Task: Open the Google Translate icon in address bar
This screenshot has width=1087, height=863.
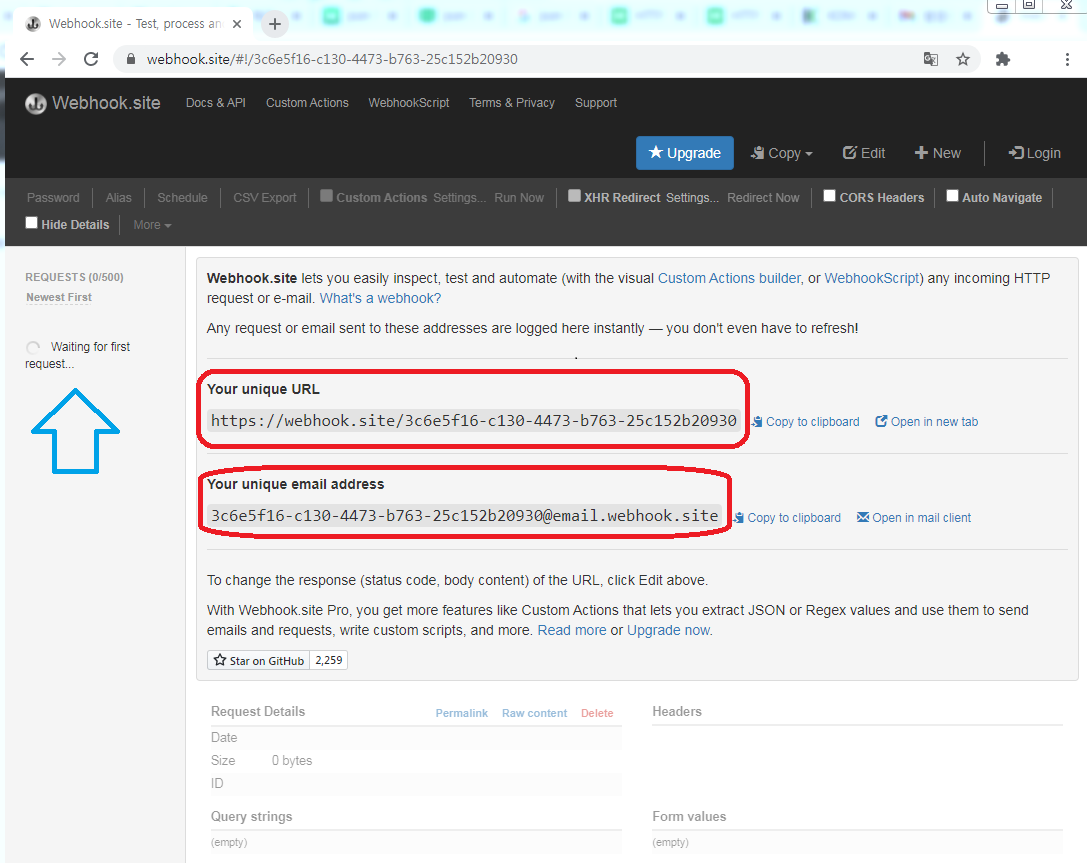Action: point(931,60)
